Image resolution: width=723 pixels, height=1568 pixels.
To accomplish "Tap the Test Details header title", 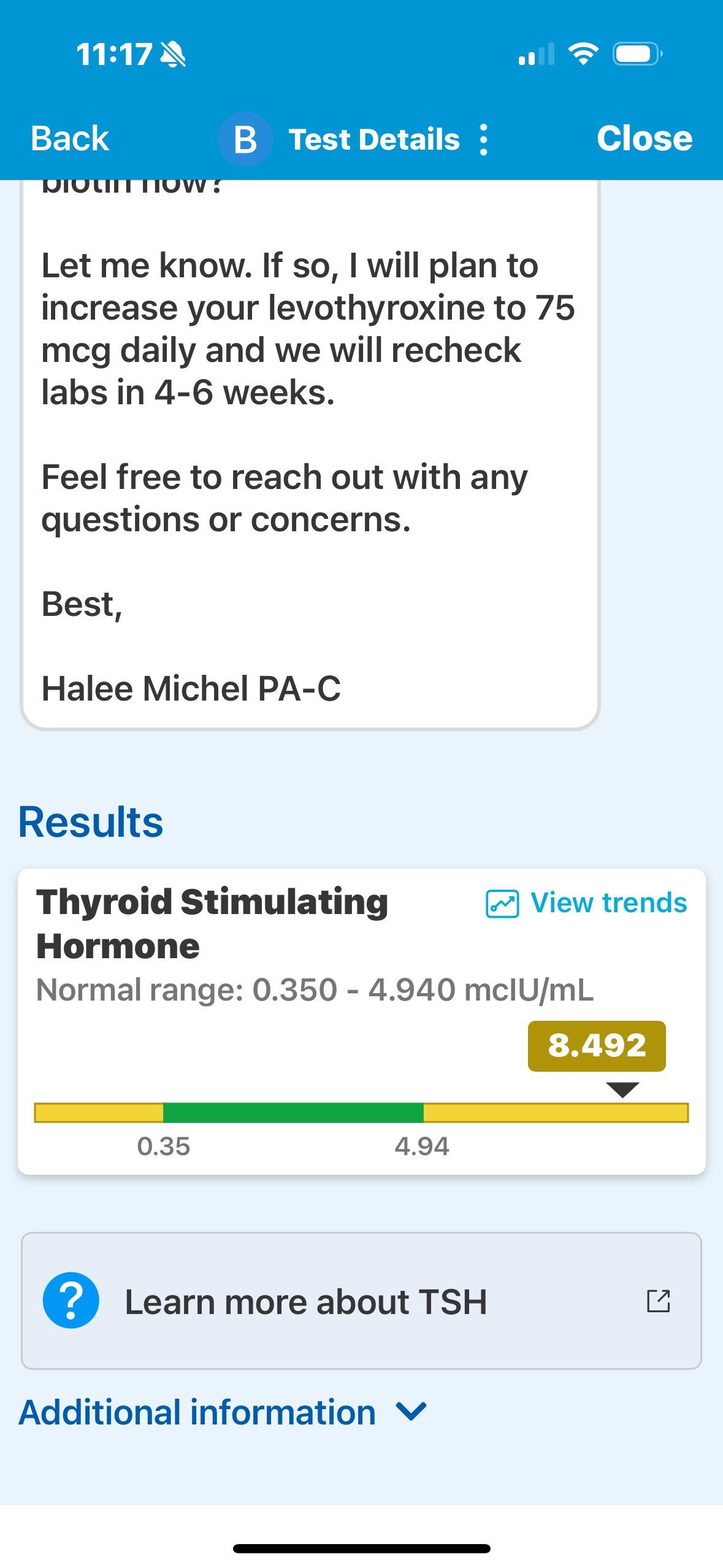I will pyautogui.click(x=374, y=140).
